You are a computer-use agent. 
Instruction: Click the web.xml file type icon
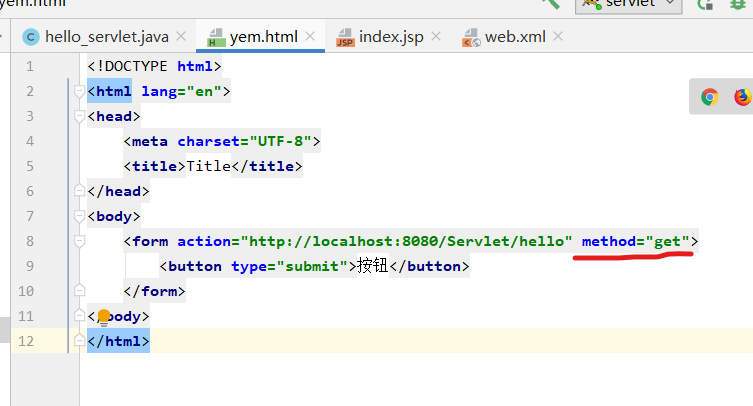point(471,37)
